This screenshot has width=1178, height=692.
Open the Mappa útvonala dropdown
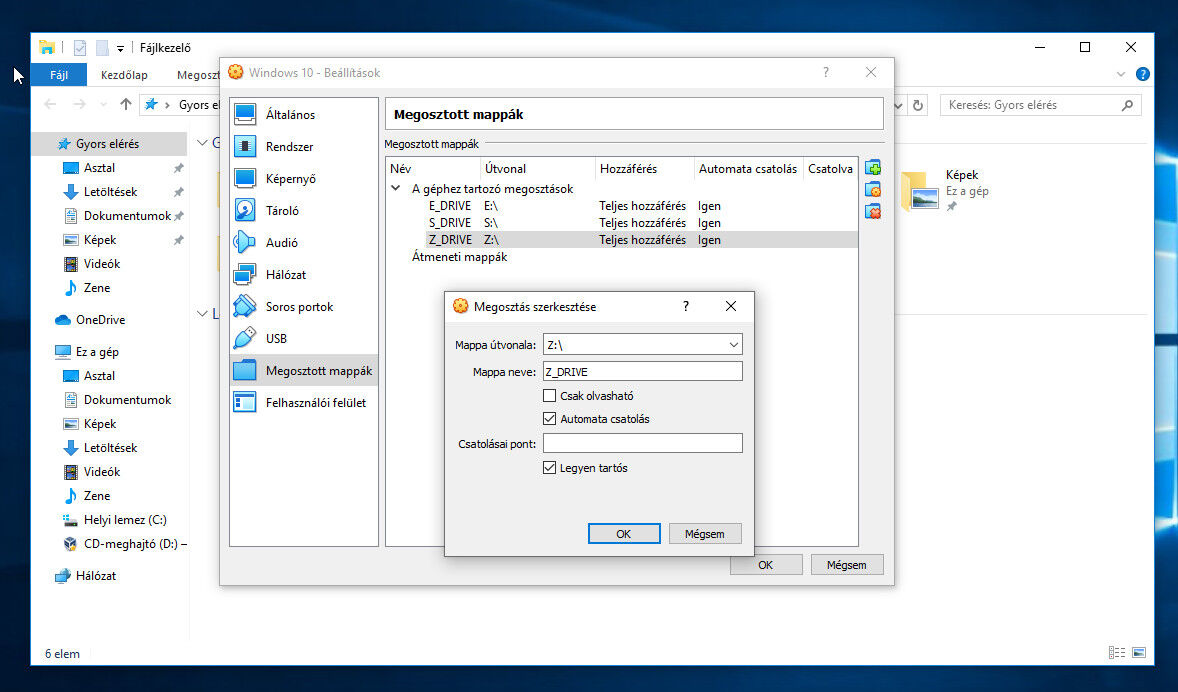tap(733, 345)
